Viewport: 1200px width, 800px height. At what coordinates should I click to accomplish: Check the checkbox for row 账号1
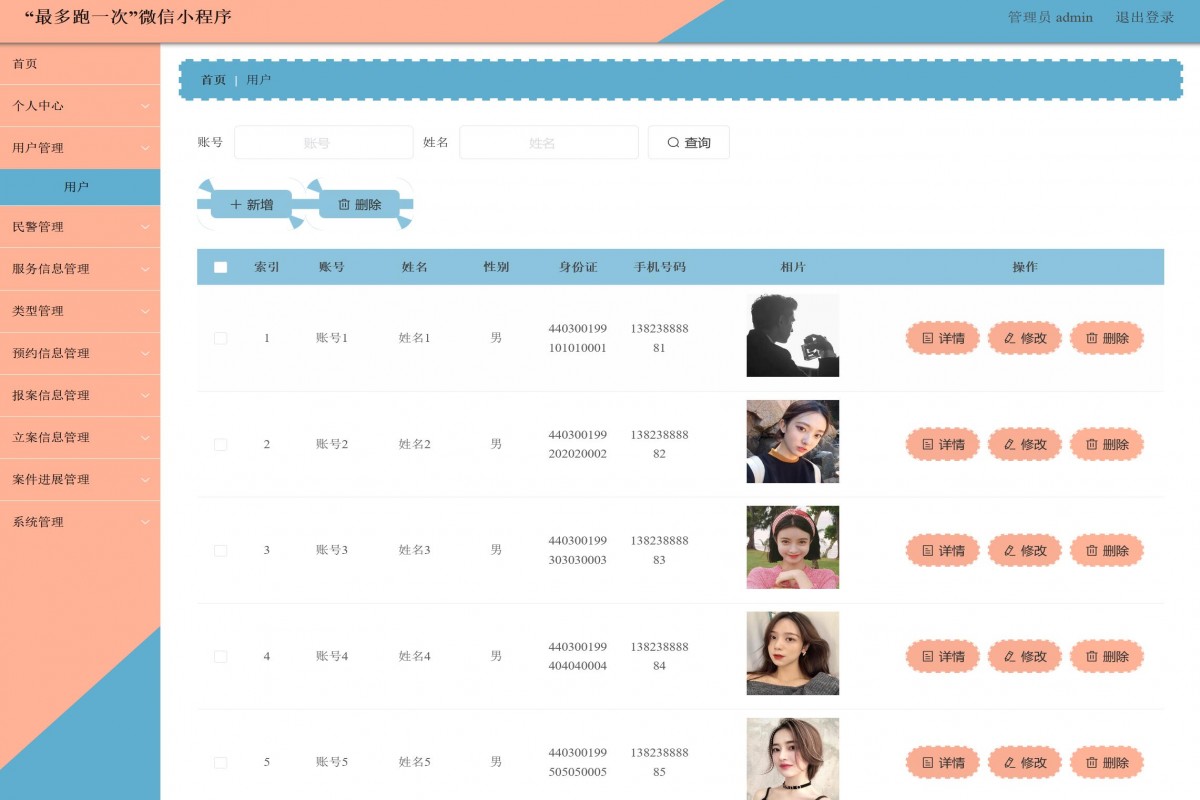click(221, 339)
